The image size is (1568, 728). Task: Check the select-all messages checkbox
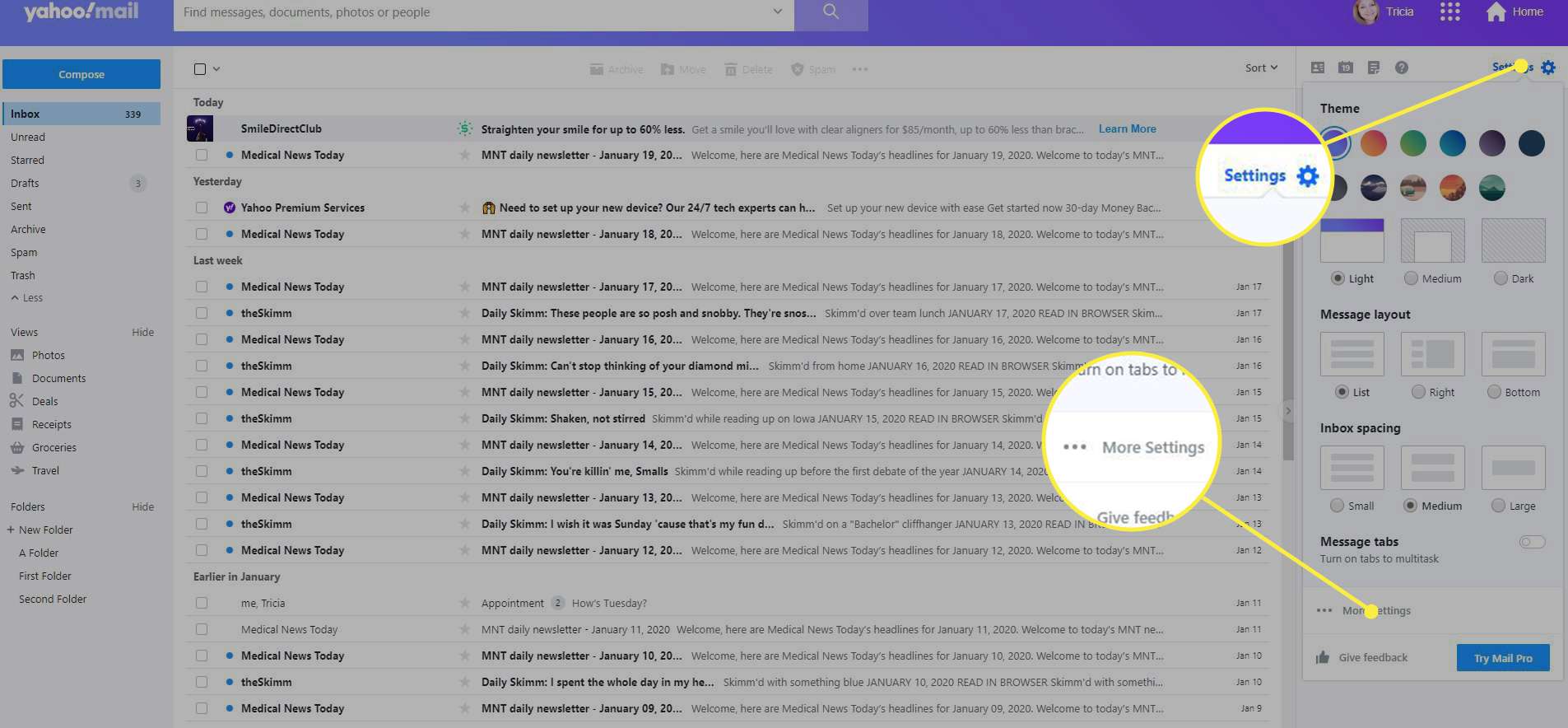200,69
